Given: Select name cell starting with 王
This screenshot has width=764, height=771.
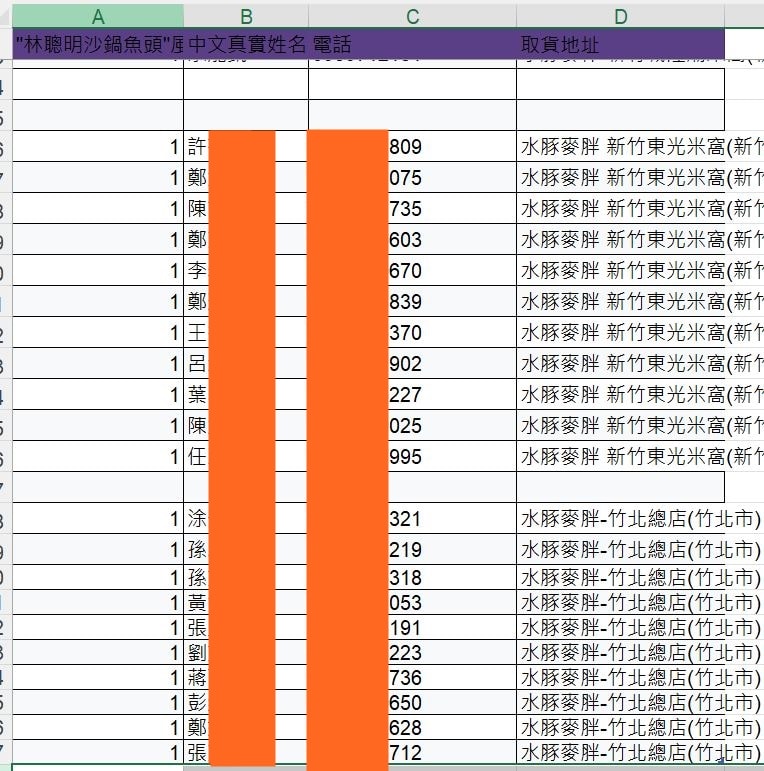Looking at the screenshot, I should click(246, 332).
